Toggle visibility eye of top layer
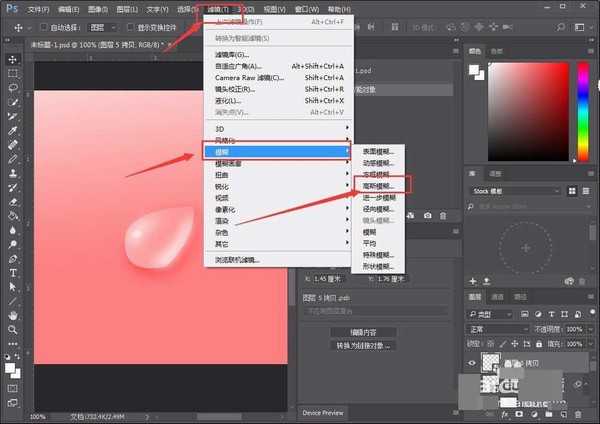The height and width of the screenshot is (424, 600). pyautogui.click(x=471, y=364)
